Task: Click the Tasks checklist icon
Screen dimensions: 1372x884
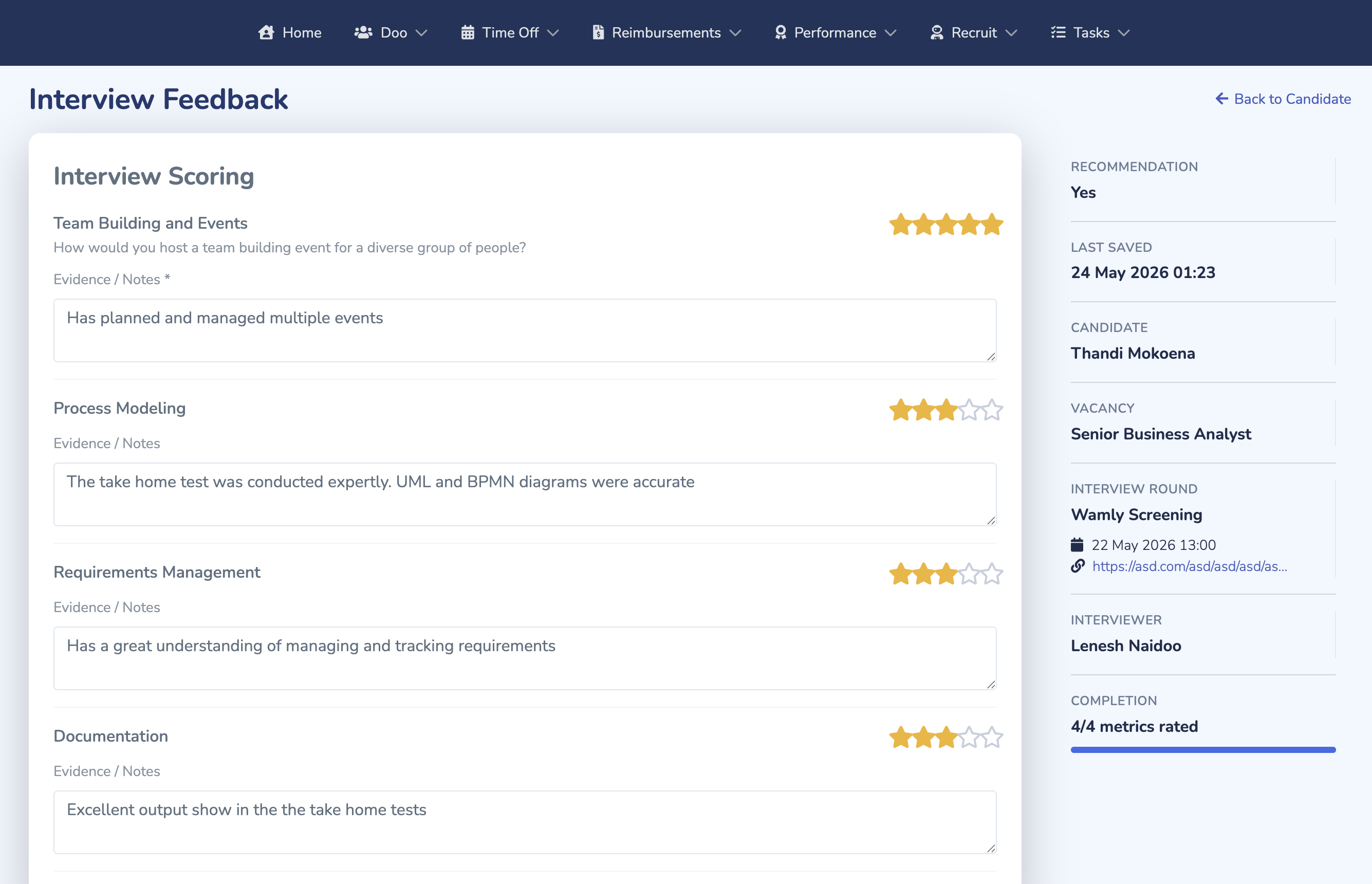Action: tap(1058, 33)
